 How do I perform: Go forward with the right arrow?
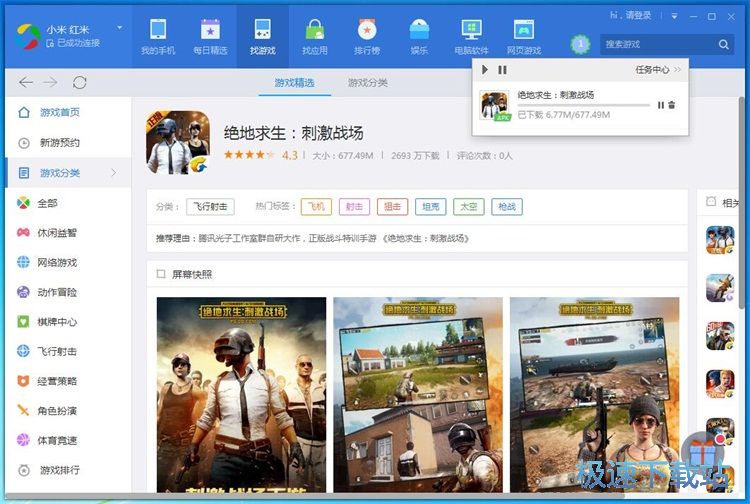pos(50,82)
